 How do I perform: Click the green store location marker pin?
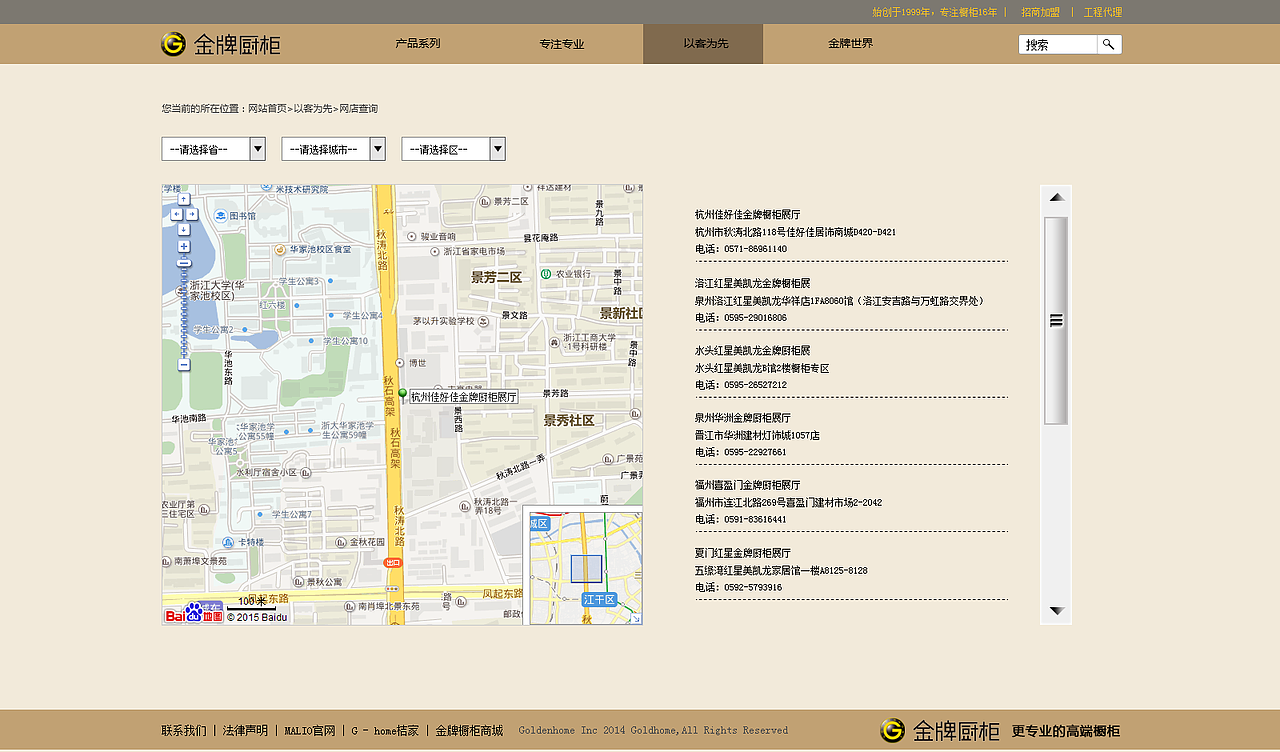pos(403,395)
